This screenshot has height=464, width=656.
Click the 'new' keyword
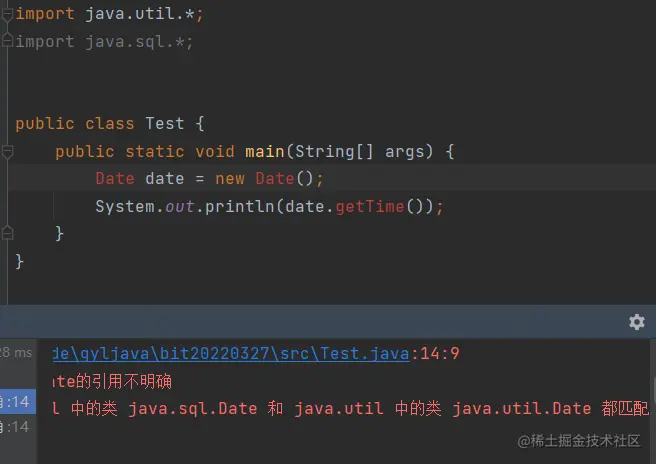[230, 179]
